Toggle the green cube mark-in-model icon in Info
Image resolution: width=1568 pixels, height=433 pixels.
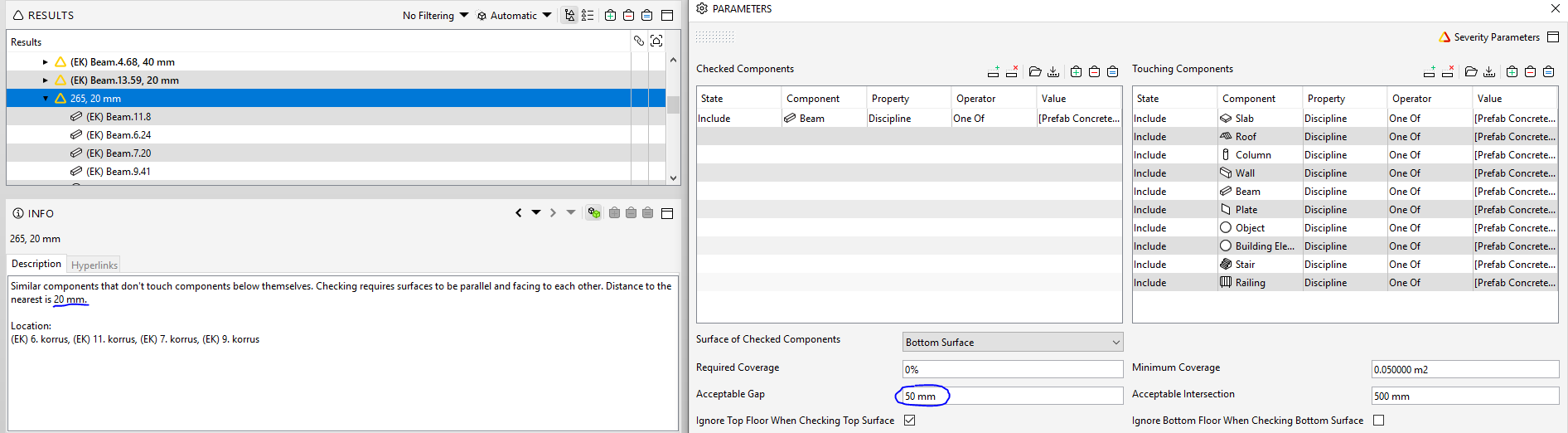(593, 213)
